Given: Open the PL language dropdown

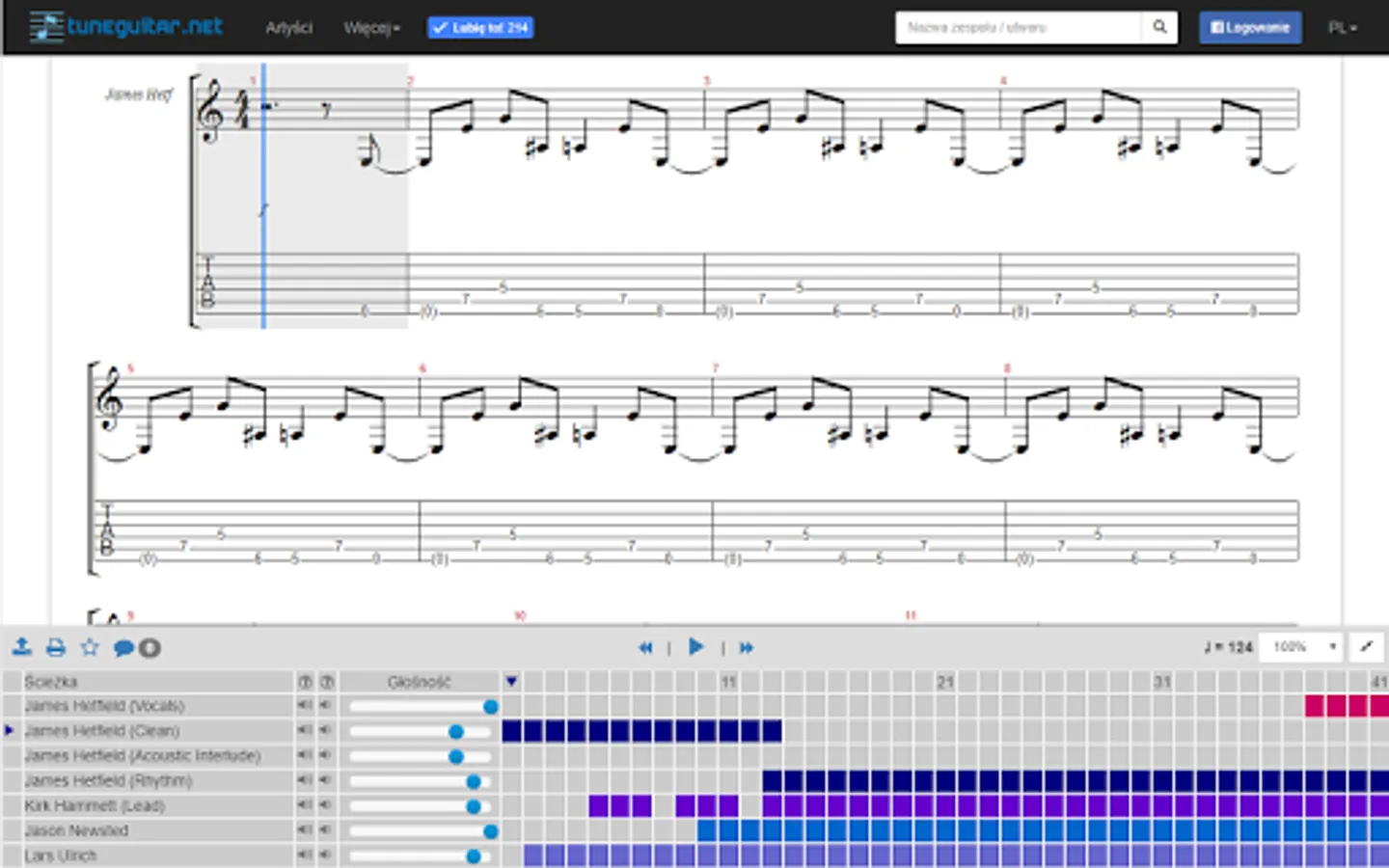Looking at the screenshot, I should [x=1342, y=28].
